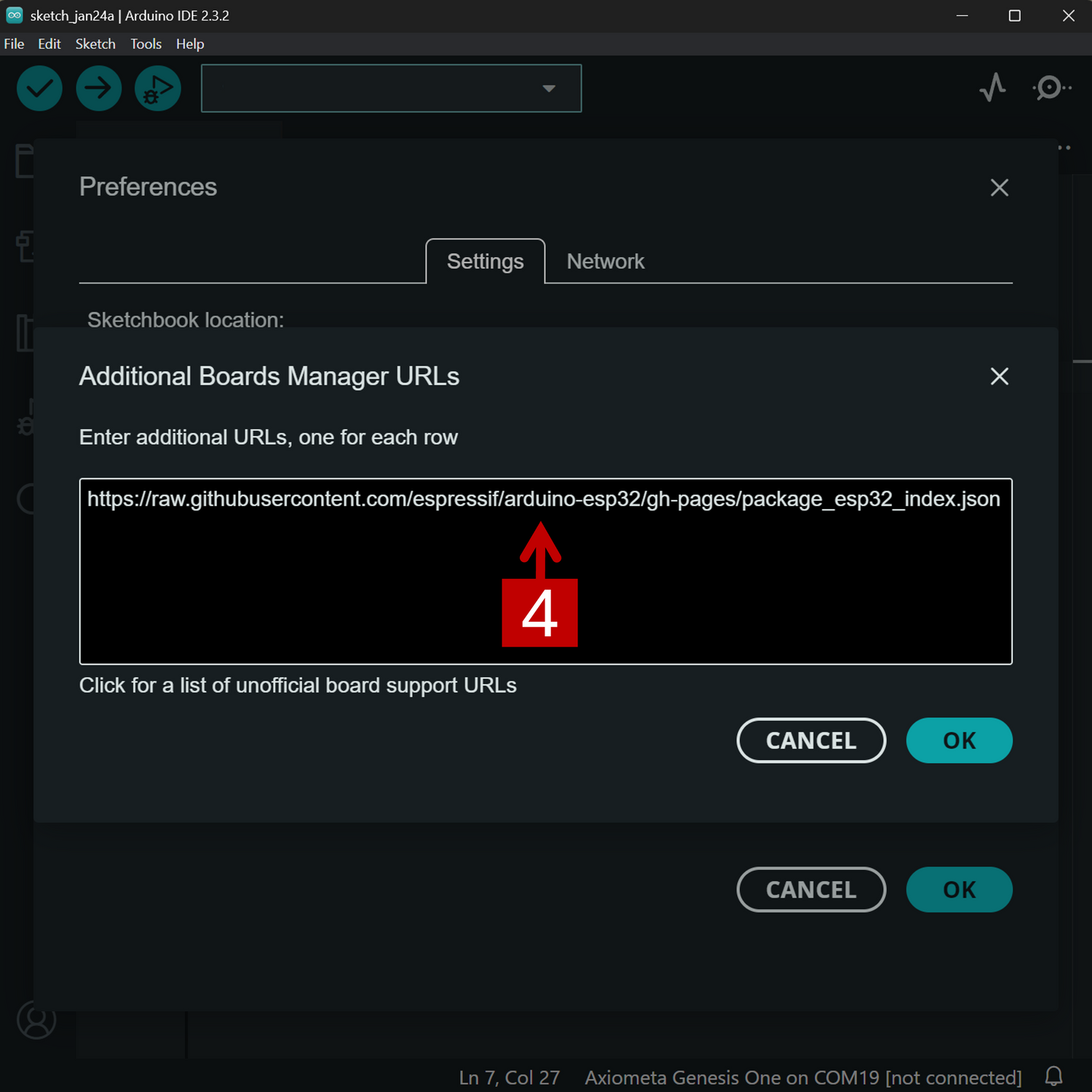
Task: Click the notifications bell in status bar
Action: click(x=1053, y=1076)
